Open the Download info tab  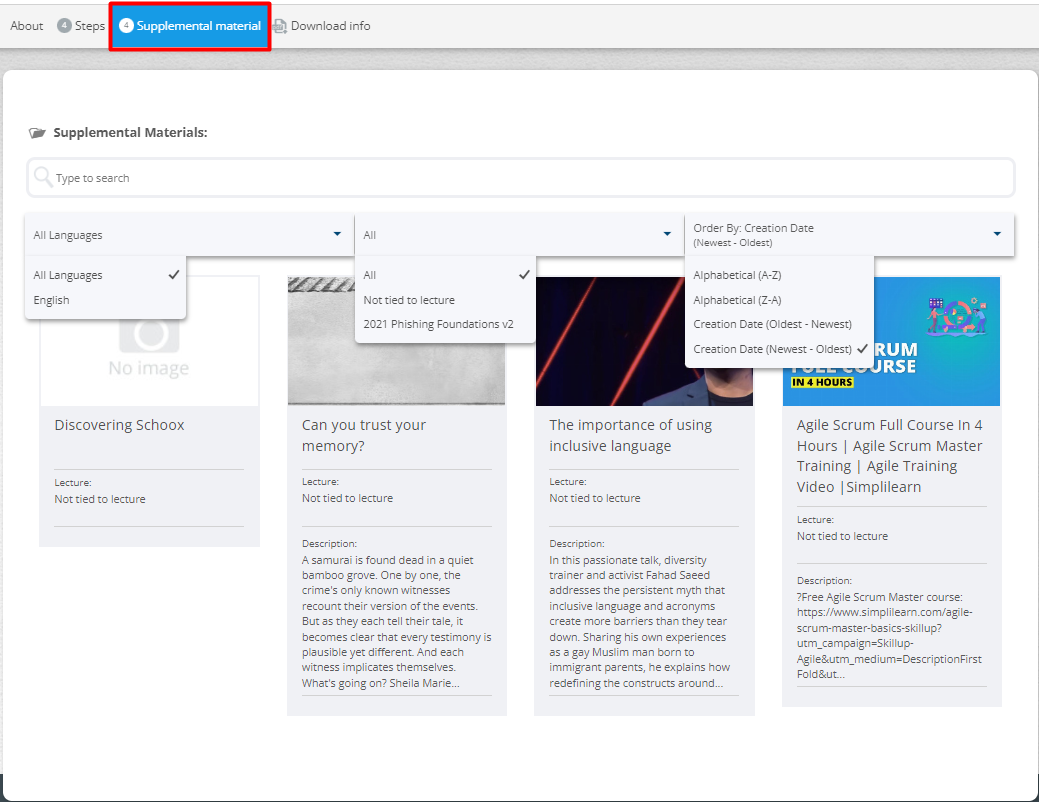[x=322, y=26]
